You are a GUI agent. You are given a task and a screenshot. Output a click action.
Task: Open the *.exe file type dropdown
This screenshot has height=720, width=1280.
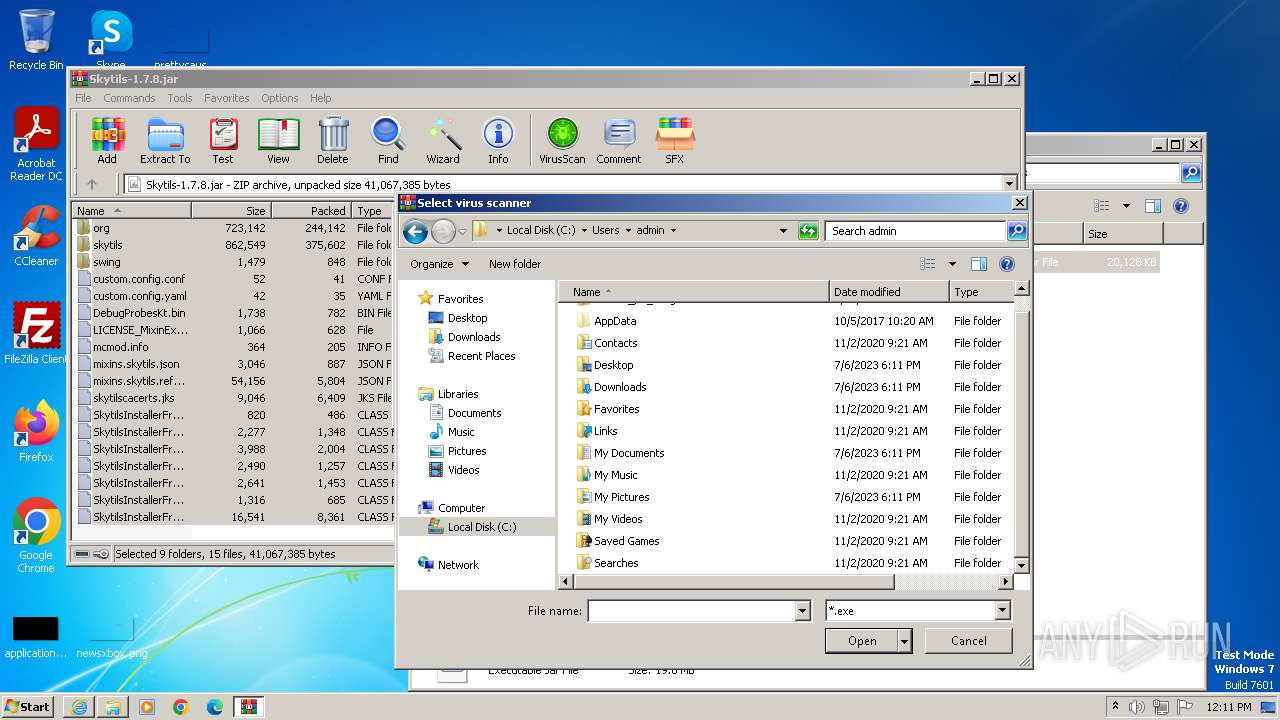1002,611
